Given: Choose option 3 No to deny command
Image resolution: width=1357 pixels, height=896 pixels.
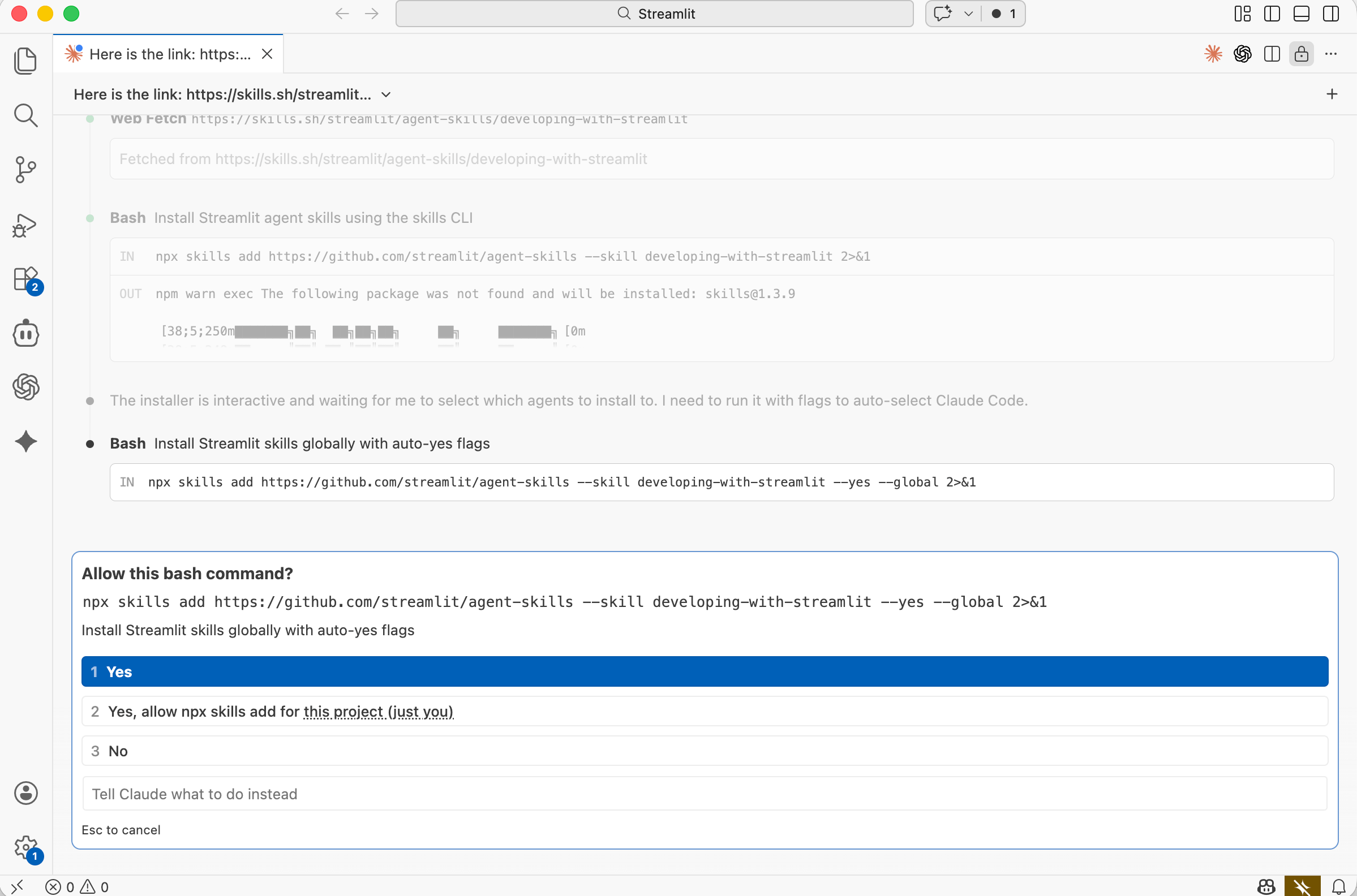Looking at the screenshot, I should (705, 750).
